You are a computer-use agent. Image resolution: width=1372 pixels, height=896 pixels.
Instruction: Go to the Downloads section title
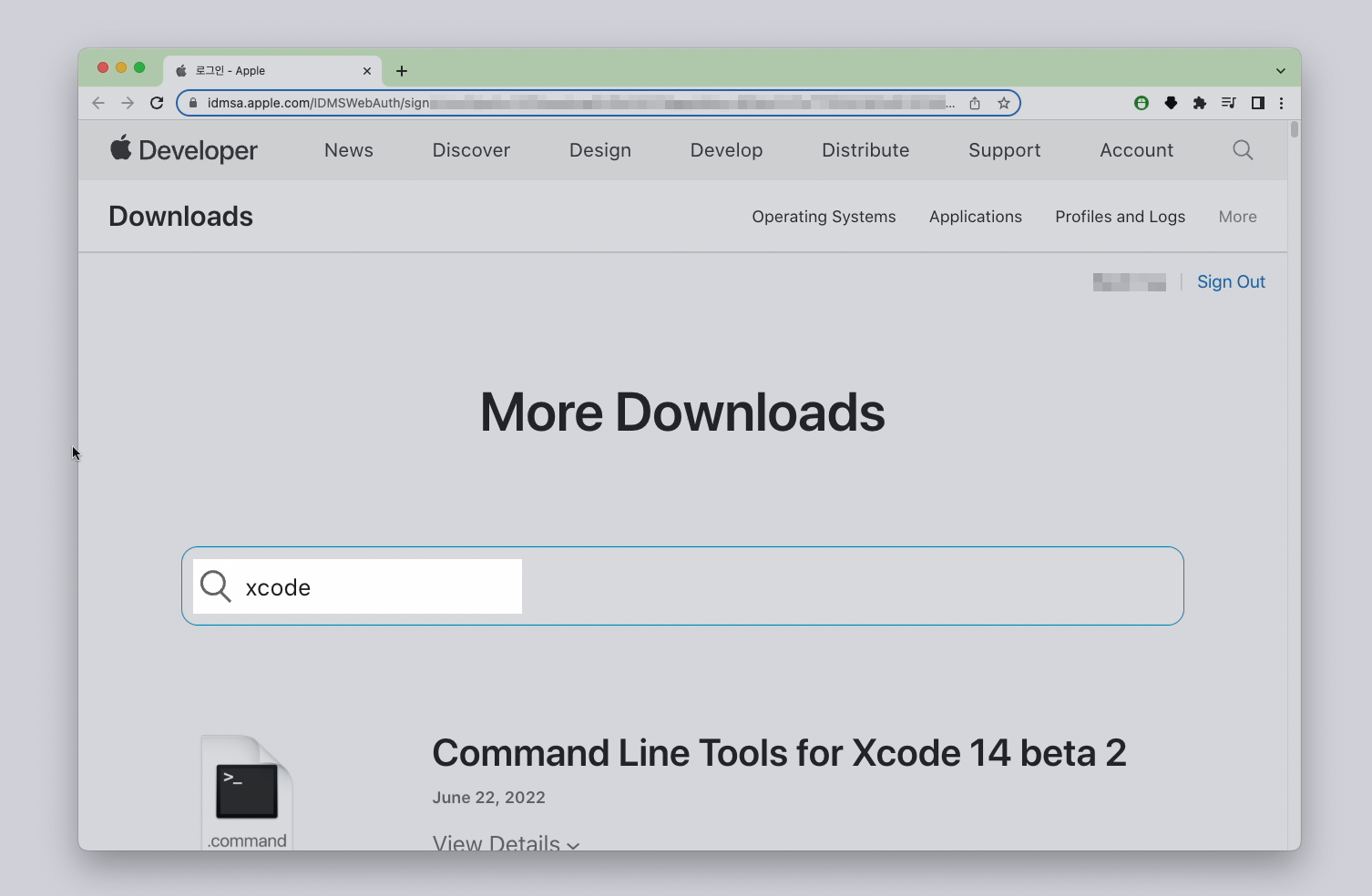181,216
